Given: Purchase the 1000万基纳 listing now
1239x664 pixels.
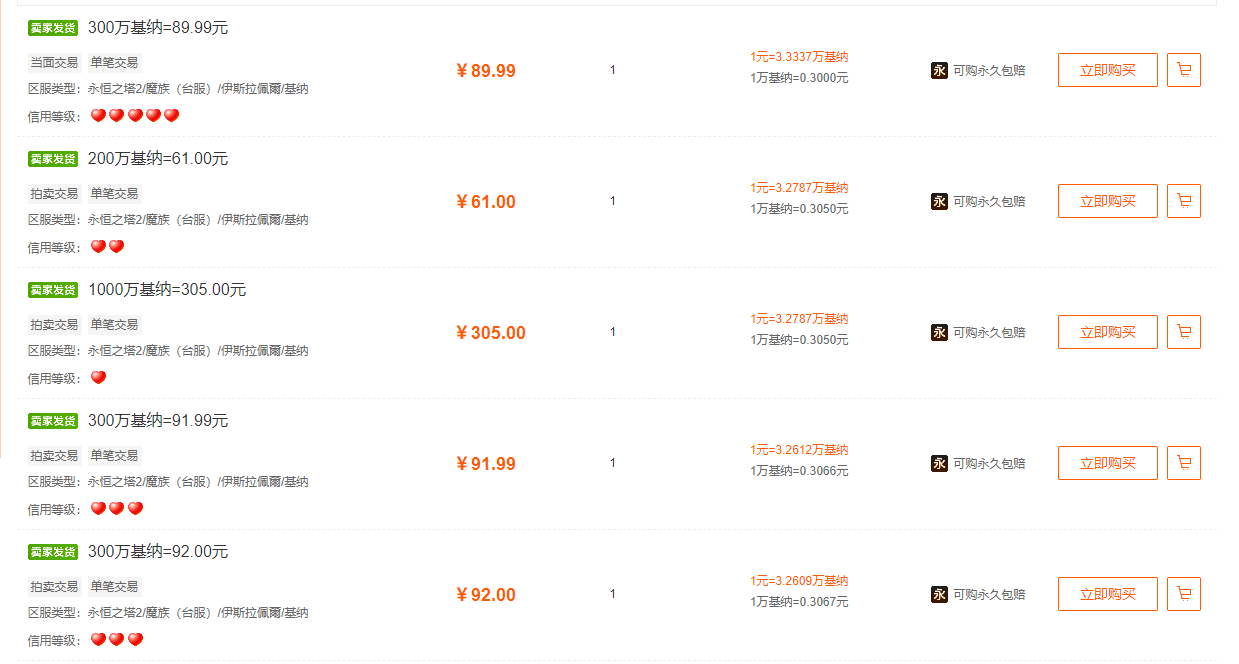Looking at the screenshot, I should 1107,332.
